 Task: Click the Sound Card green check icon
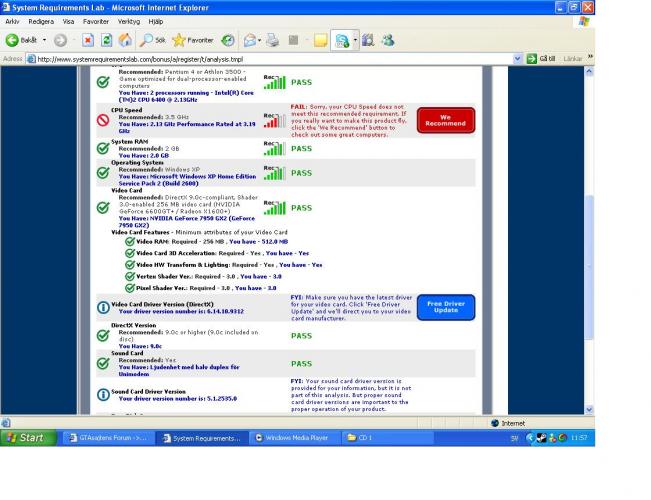coord(103,364)
